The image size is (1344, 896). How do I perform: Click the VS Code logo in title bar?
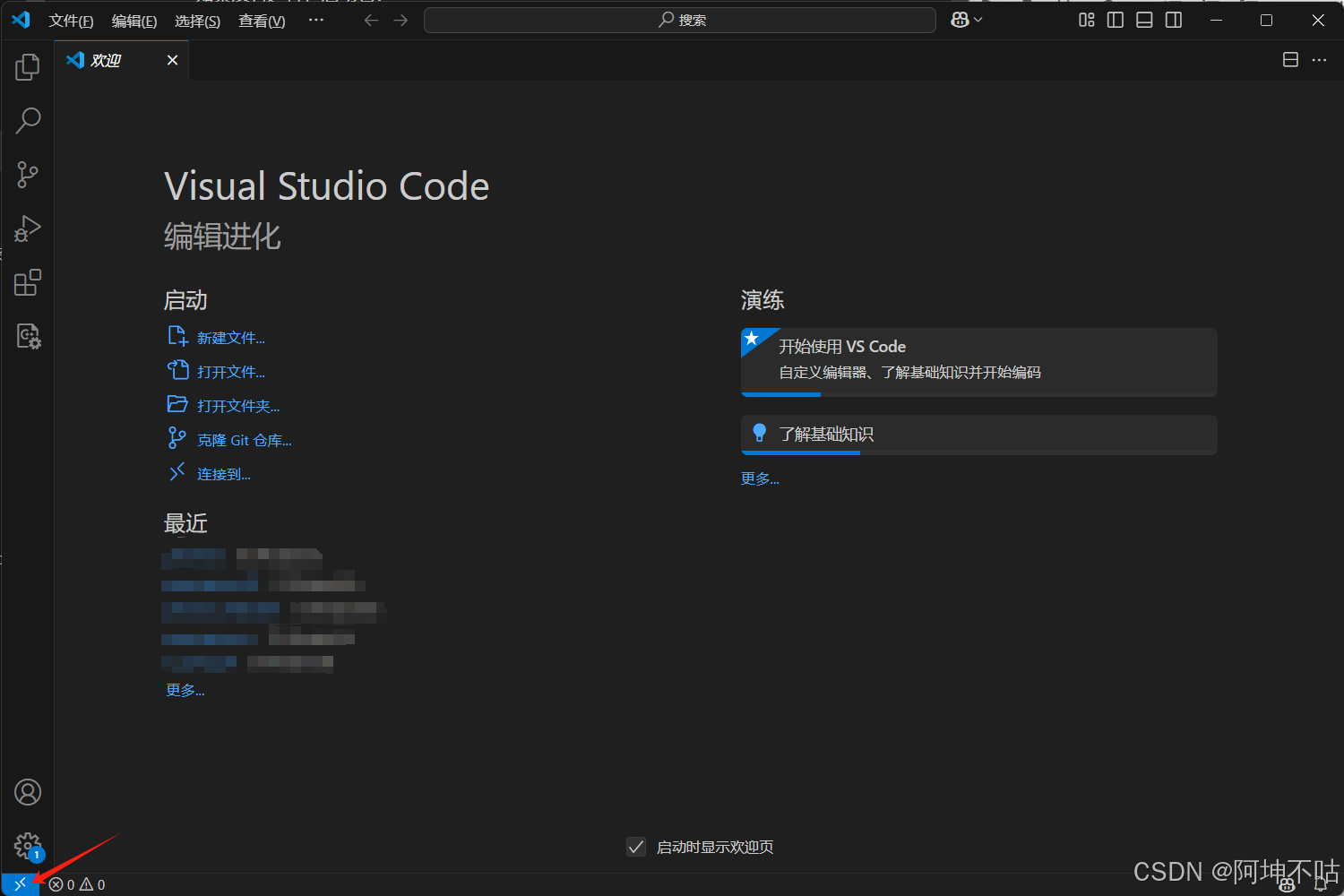21,20
